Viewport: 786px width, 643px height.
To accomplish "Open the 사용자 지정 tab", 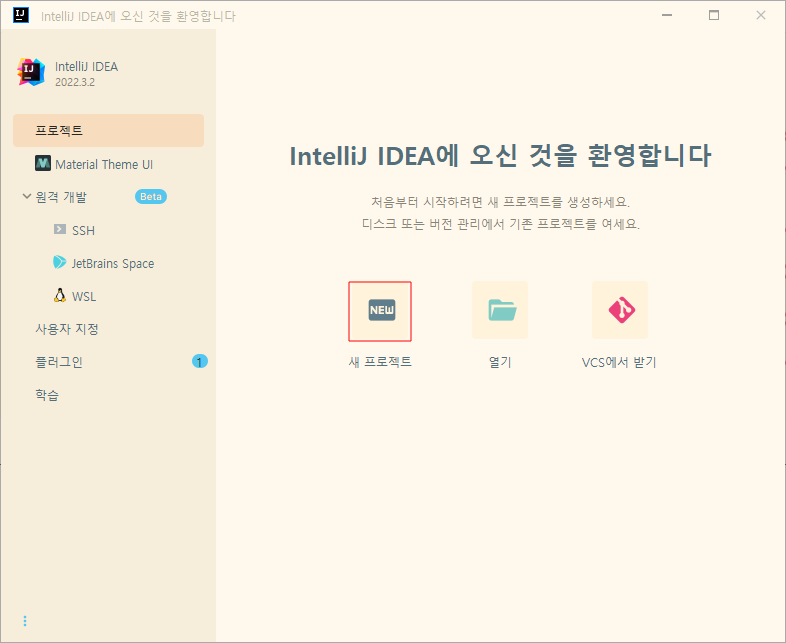I will [x=108, y=329].
